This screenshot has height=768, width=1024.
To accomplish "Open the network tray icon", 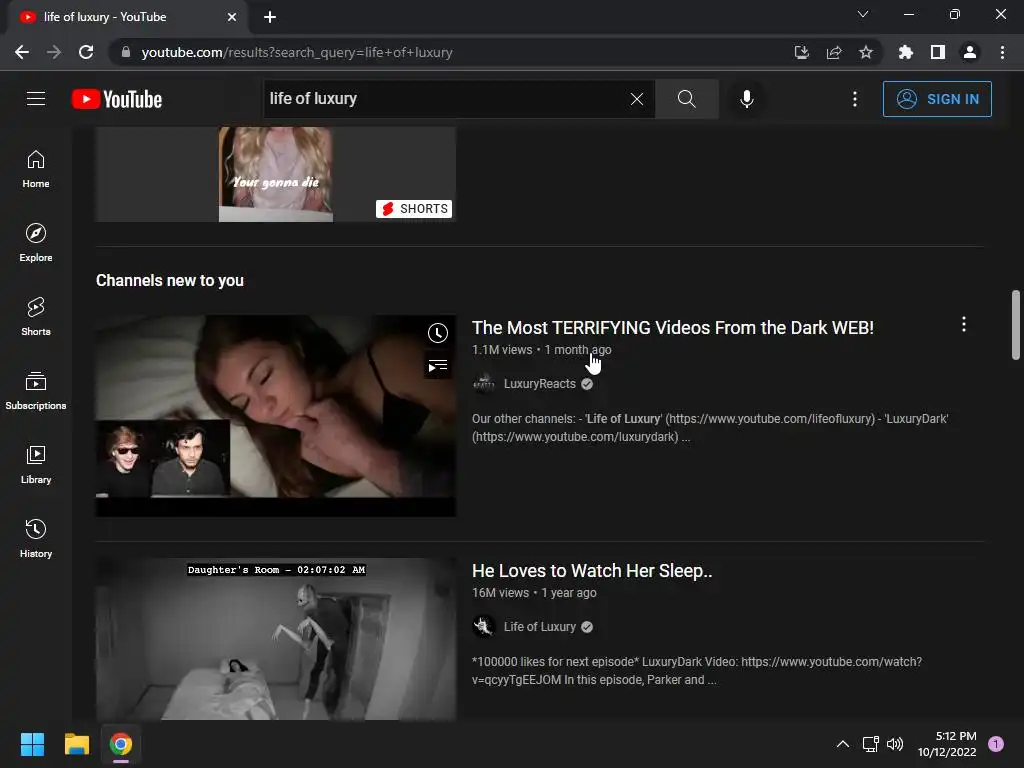I will pos(870,744).
